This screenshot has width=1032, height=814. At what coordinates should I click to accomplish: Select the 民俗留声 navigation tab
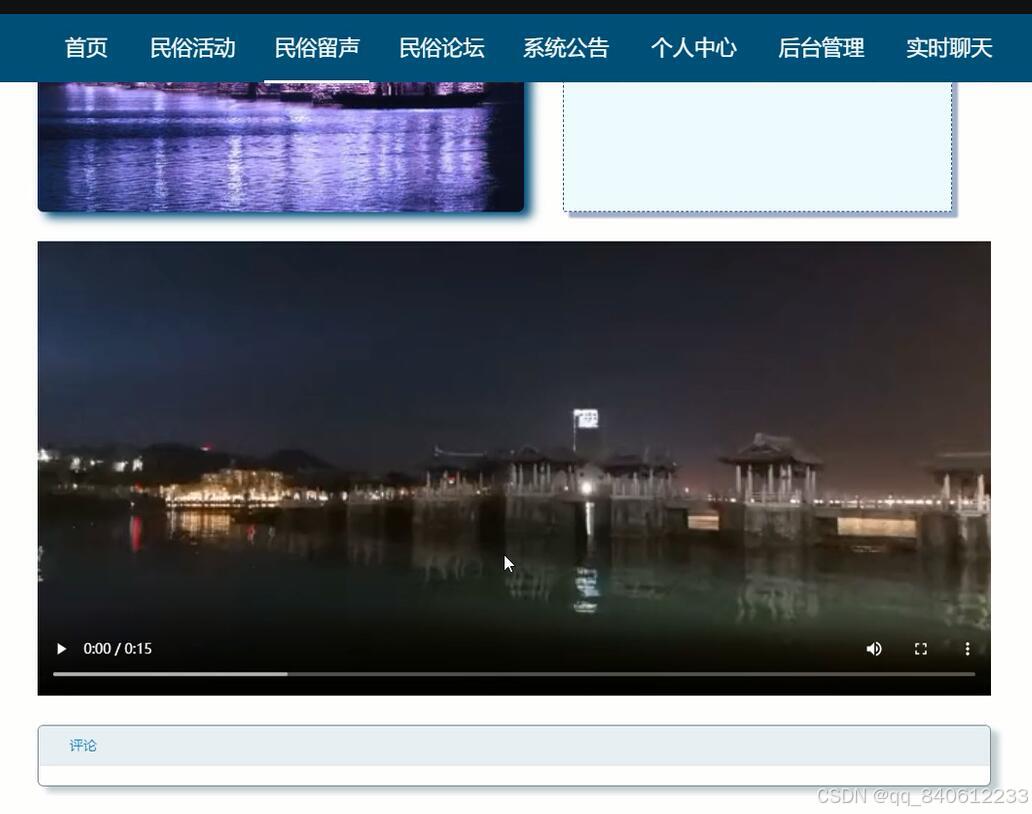(317, 48)
